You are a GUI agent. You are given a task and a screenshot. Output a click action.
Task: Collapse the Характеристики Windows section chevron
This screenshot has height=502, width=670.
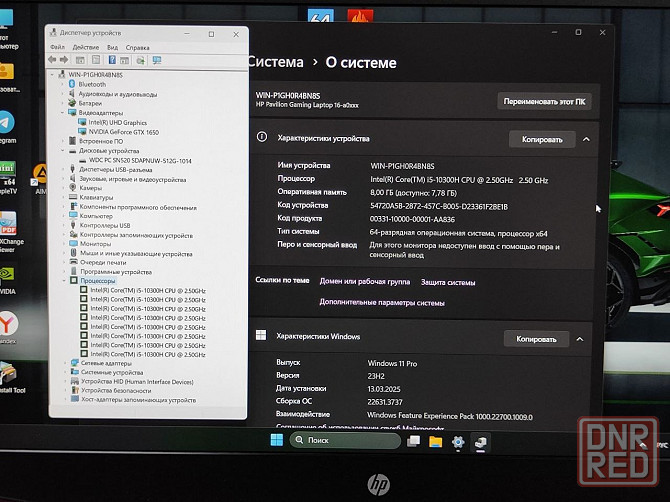point(580,339)
